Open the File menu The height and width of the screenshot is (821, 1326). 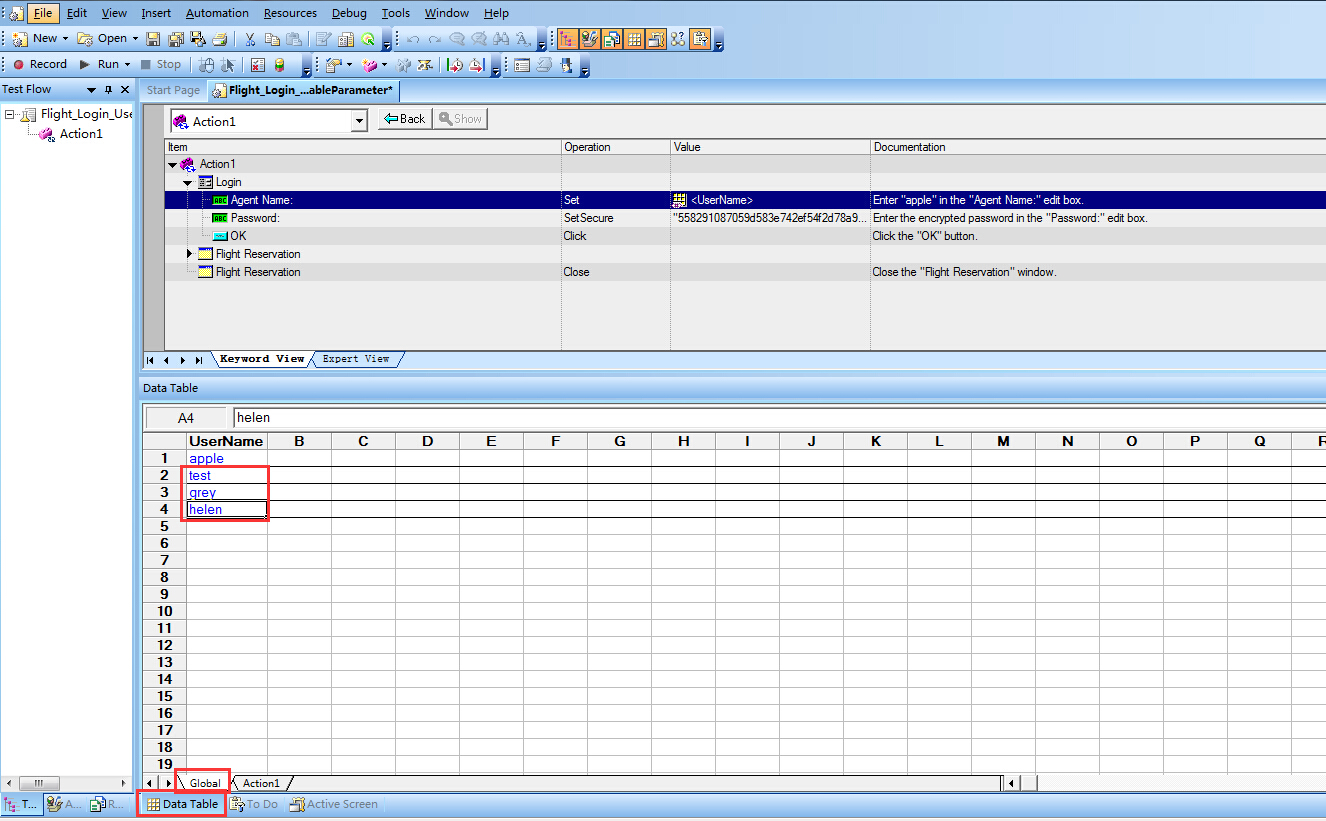click(x=42, y=13)
